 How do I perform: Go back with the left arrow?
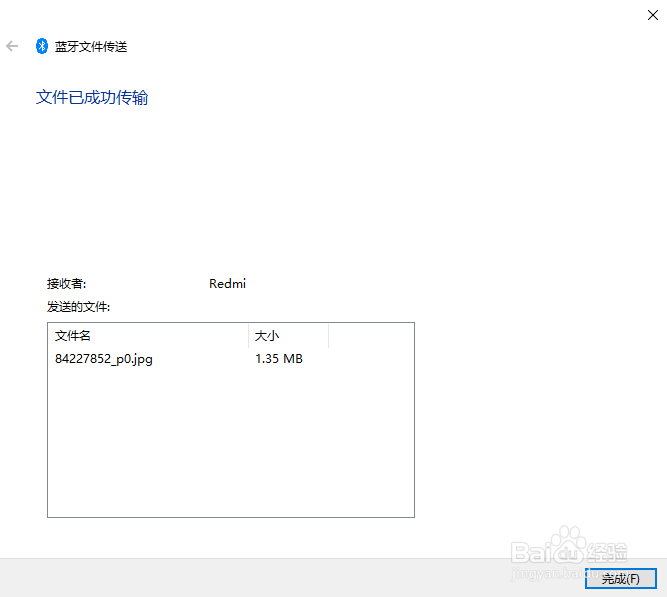(12, 46)
